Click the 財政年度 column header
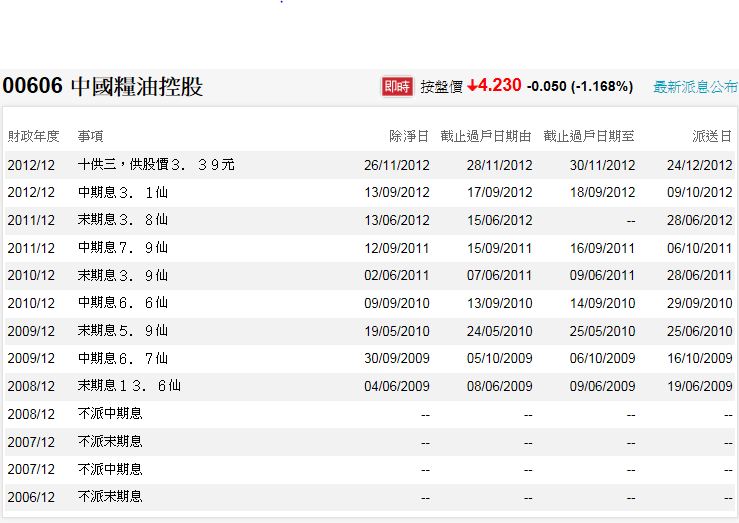739x523 pixels. [x=34, y=136]
